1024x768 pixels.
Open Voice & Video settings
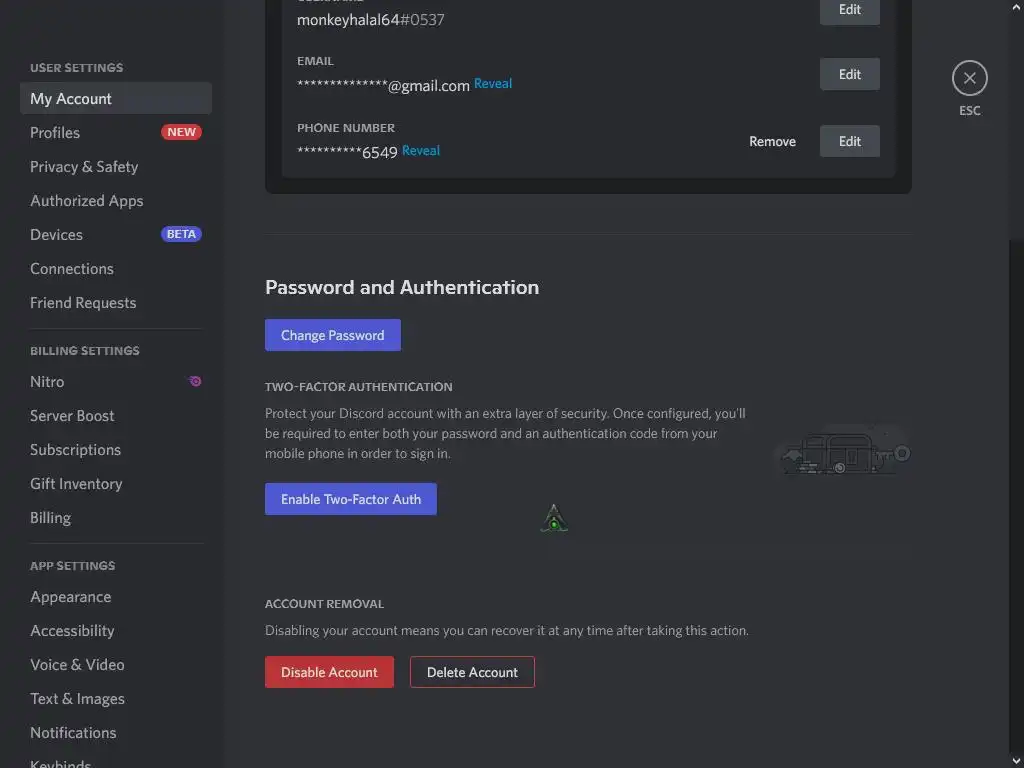tap(116, 665)
